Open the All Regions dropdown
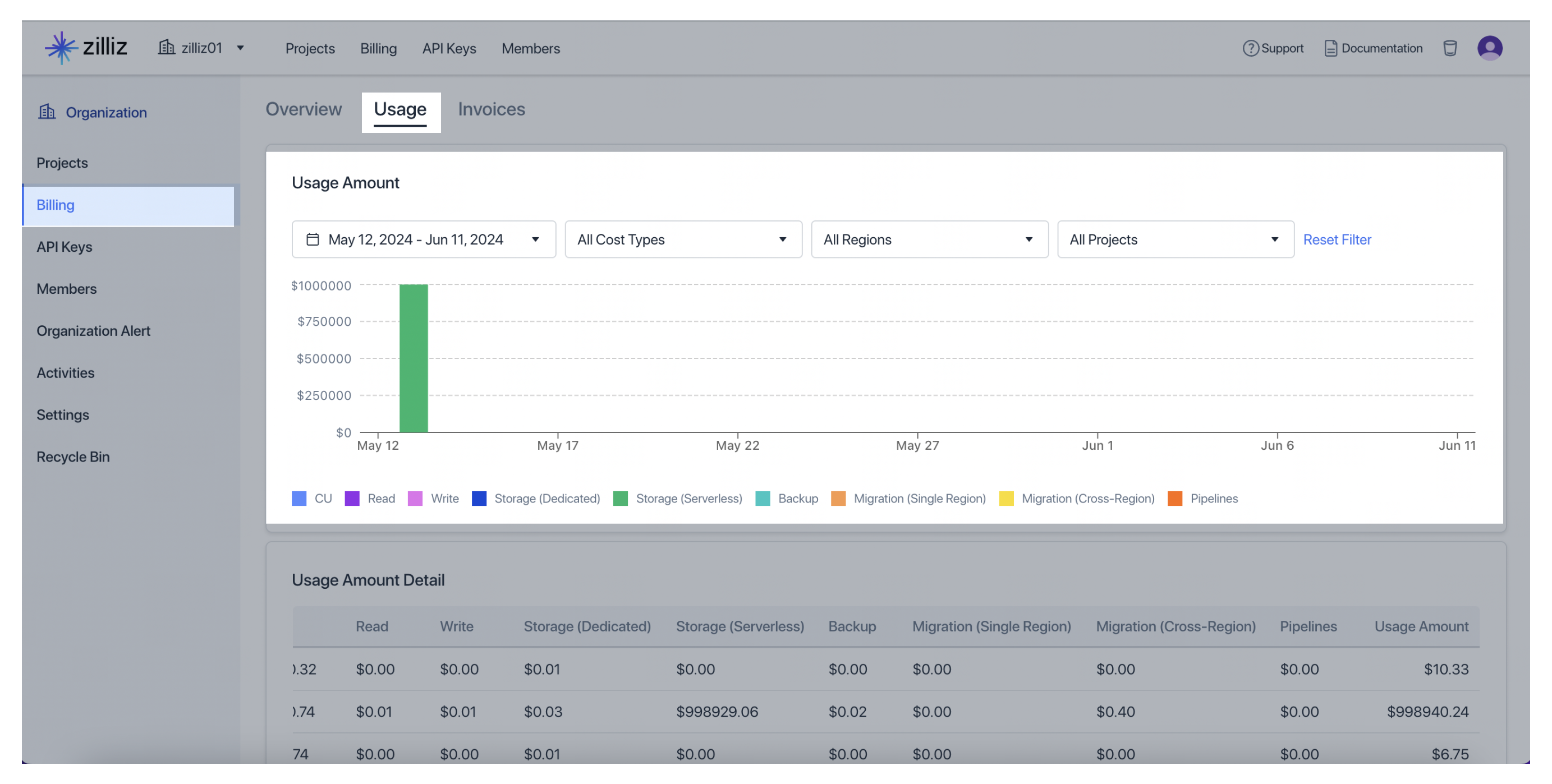Image resolution: width=1552 pixels, height=784 pixels. [x=929, y=239]
